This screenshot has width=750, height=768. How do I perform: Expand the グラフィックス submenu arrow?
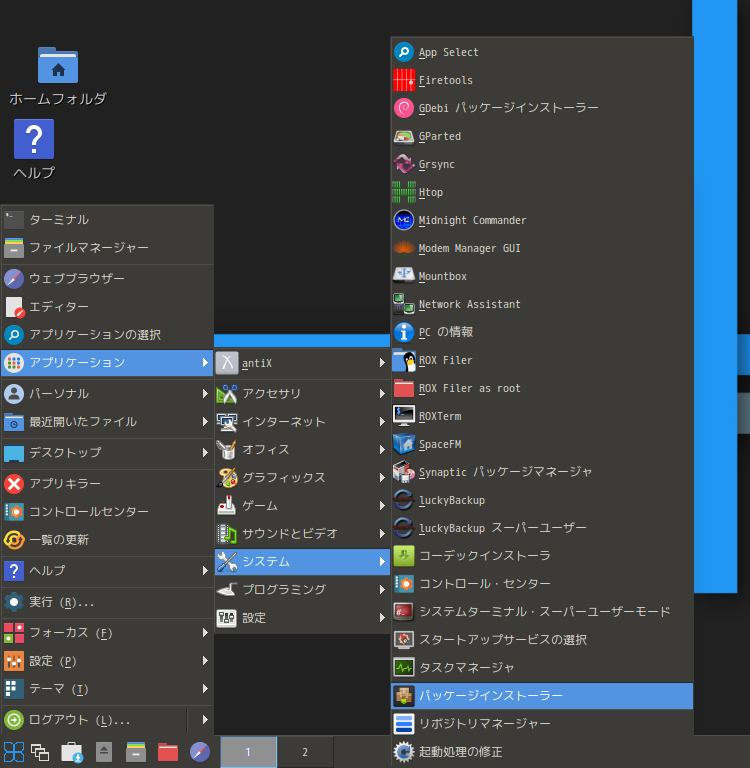tap(382, 478)
